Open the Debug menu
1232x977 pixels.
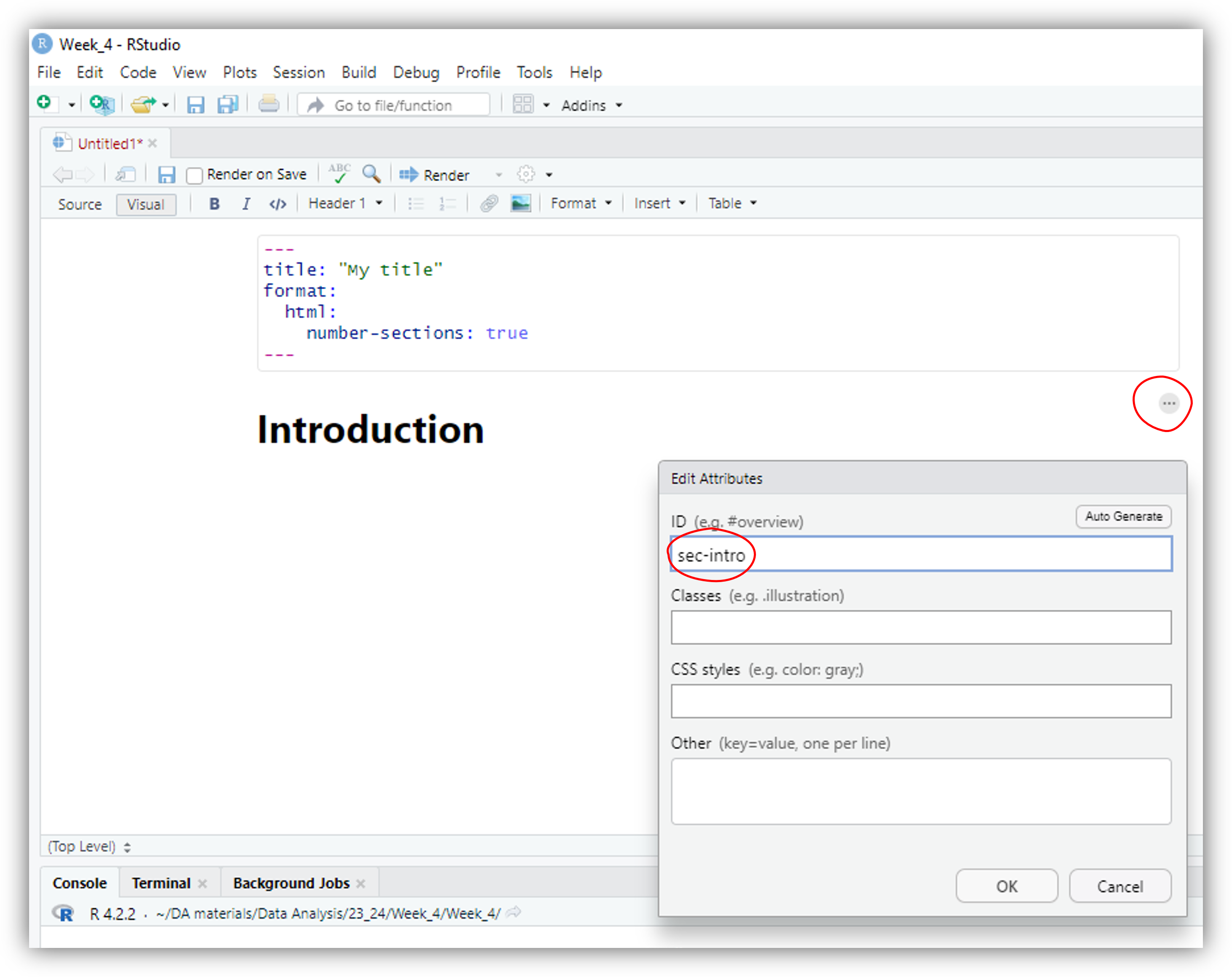(416, 72)
